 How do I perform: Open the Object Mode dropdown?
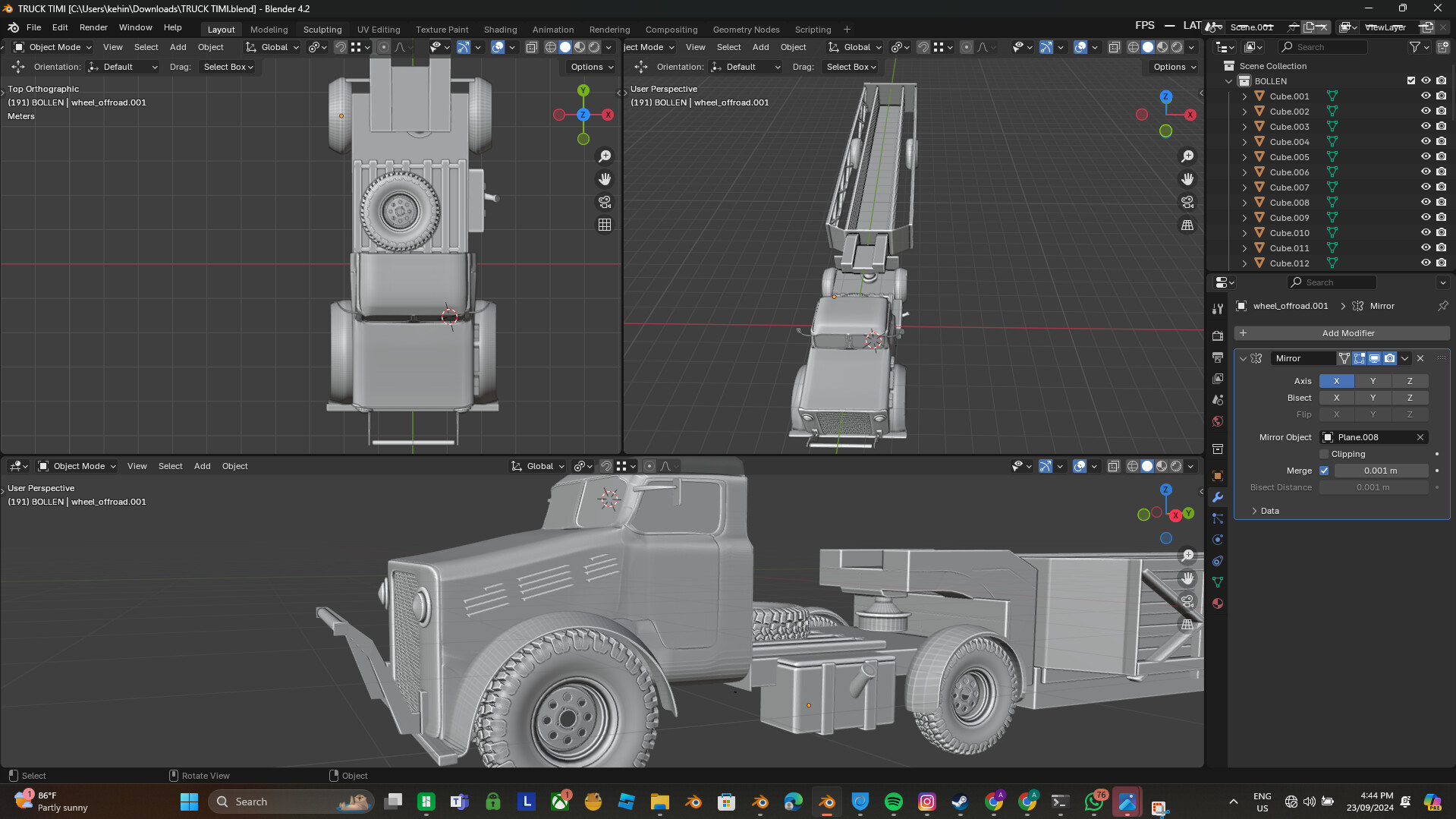(52, 47)
